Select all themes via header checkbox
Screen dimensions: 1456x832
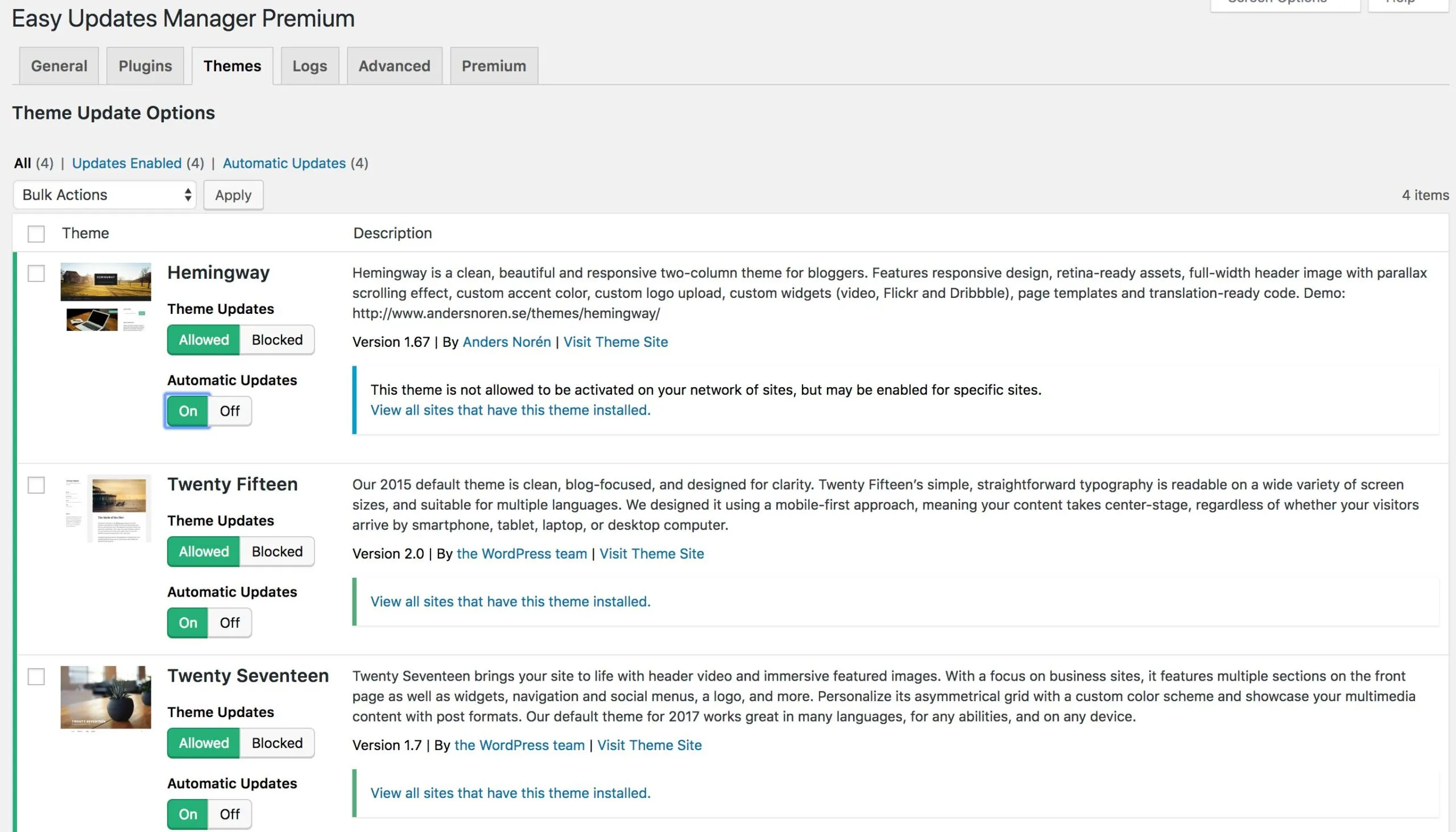tap(36, 234)
